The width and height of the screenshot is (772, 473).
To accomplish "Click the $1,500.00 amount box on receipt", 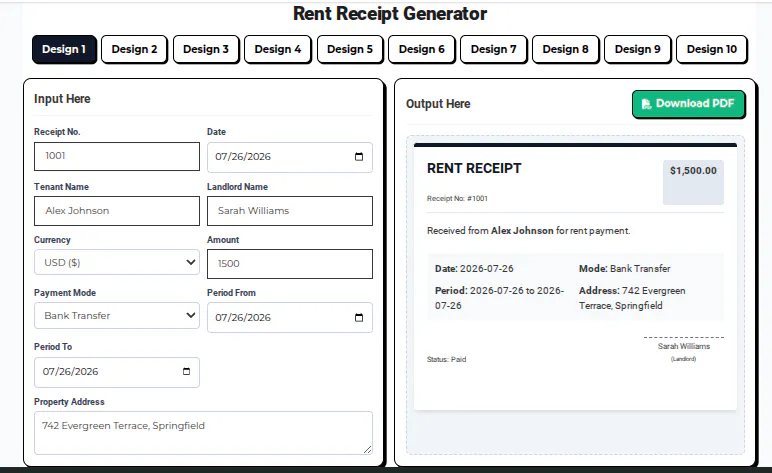I will point(693,182).
